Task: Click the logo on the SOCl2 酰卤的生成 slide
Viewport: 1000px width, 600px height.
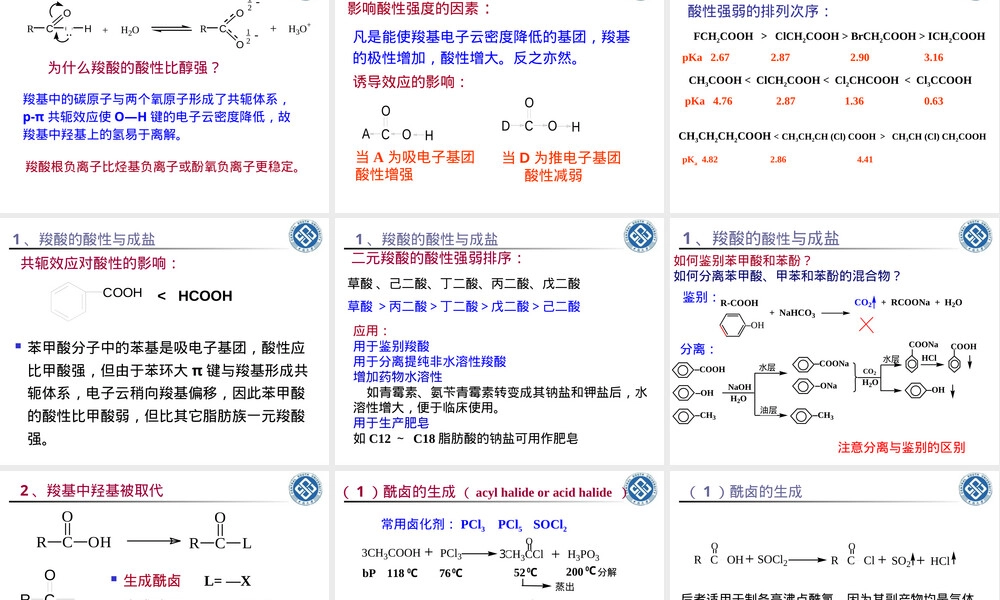Action: (x=975, y=489)
